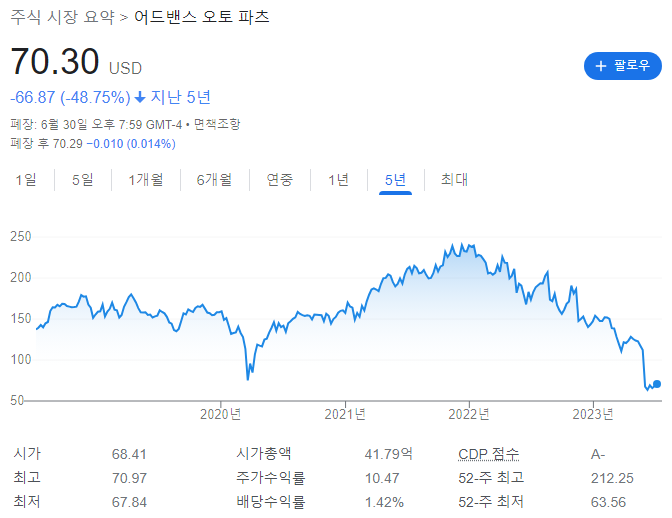Click the 100 y-axis label
Screen dimensions: 672x518
tap(21, 359)
